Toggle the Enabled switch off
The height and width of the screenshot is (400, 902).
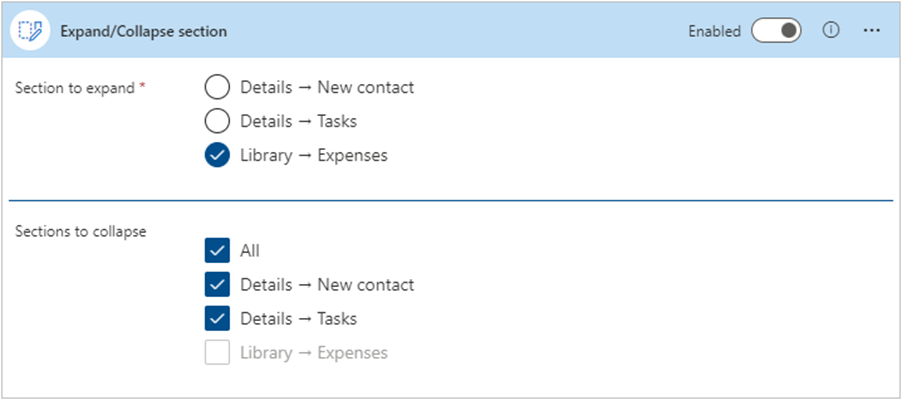[x=776, y=31]
